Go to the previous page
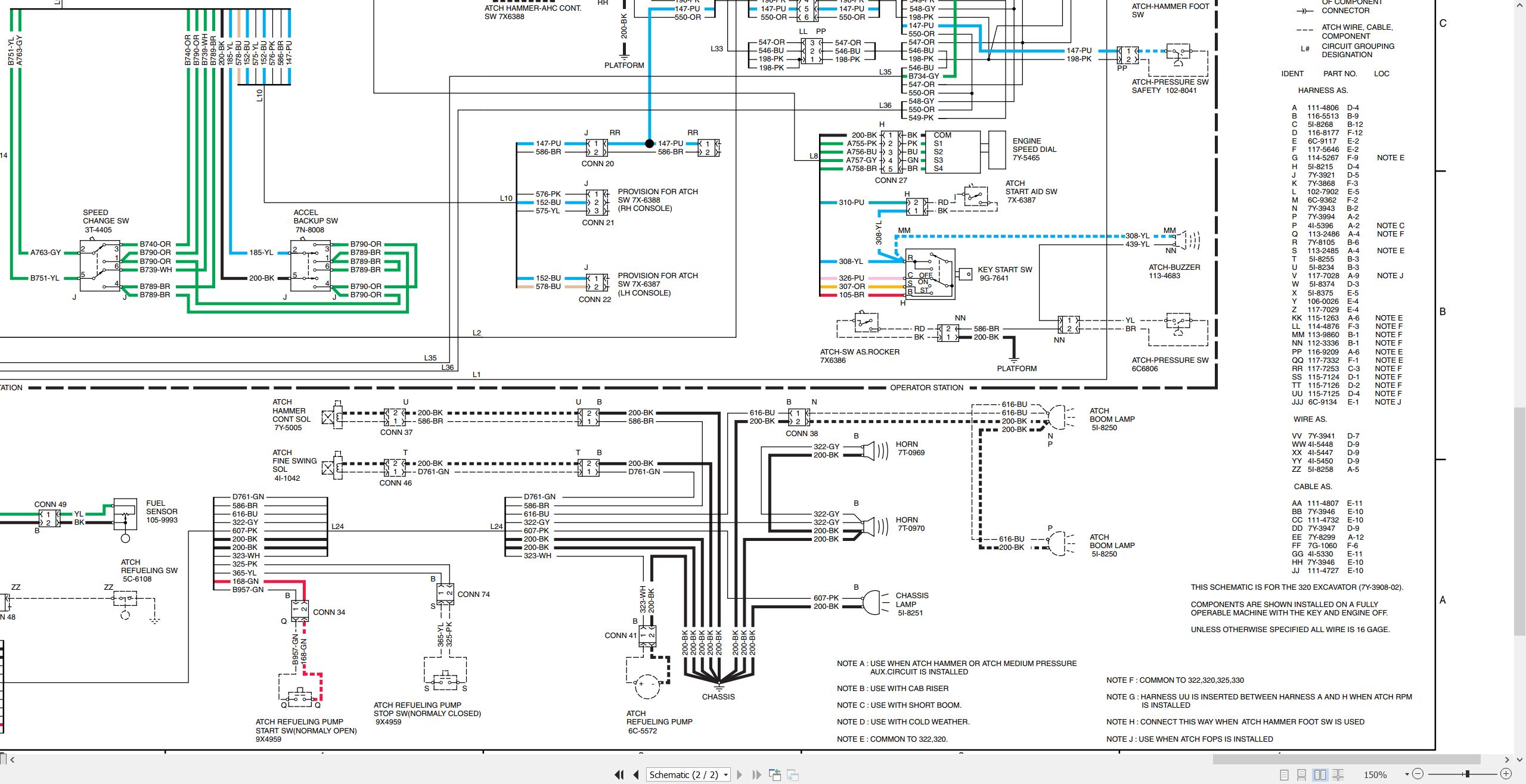The width and height of the screenshot is (1526, 784). pos(636,774)
